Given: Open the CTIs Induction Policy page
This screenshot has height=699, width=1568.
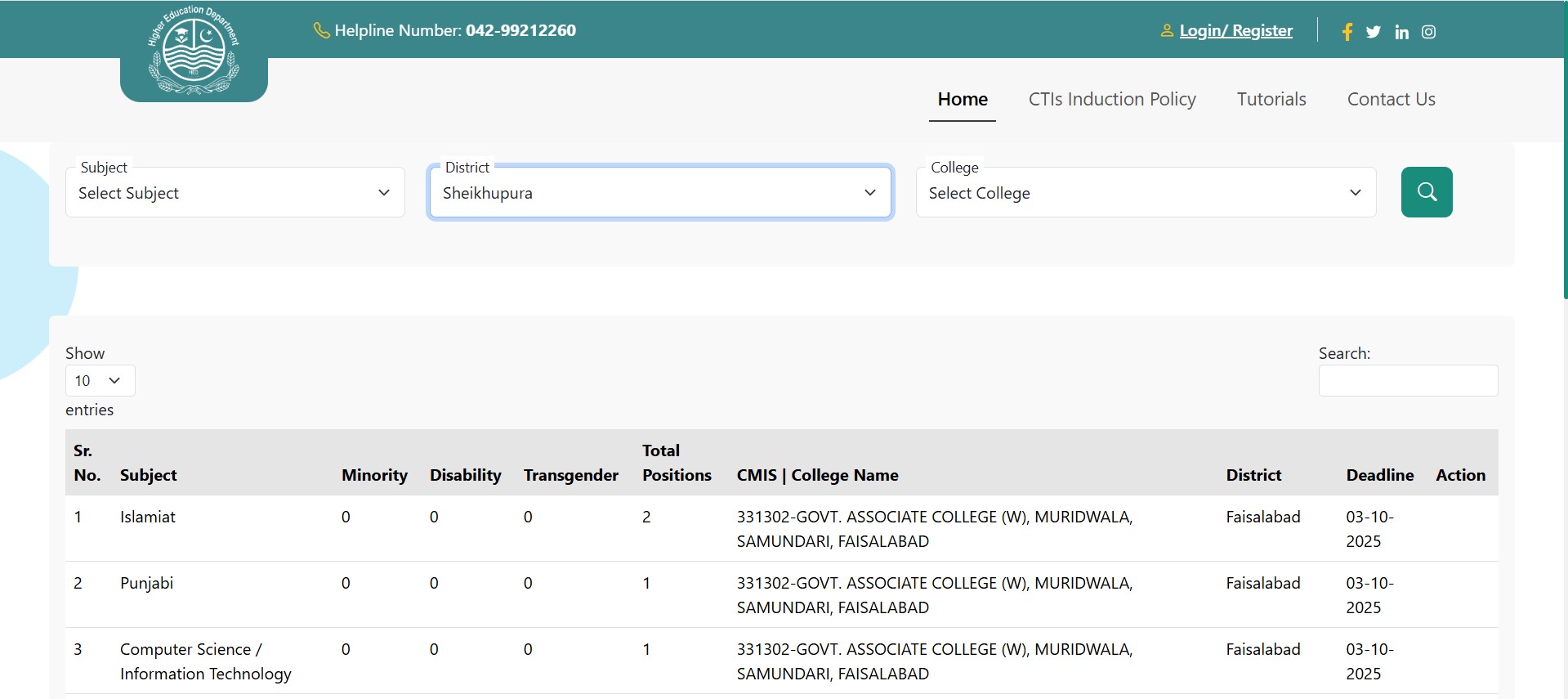Looking at the screenshot, I should tap(1111, 100).
